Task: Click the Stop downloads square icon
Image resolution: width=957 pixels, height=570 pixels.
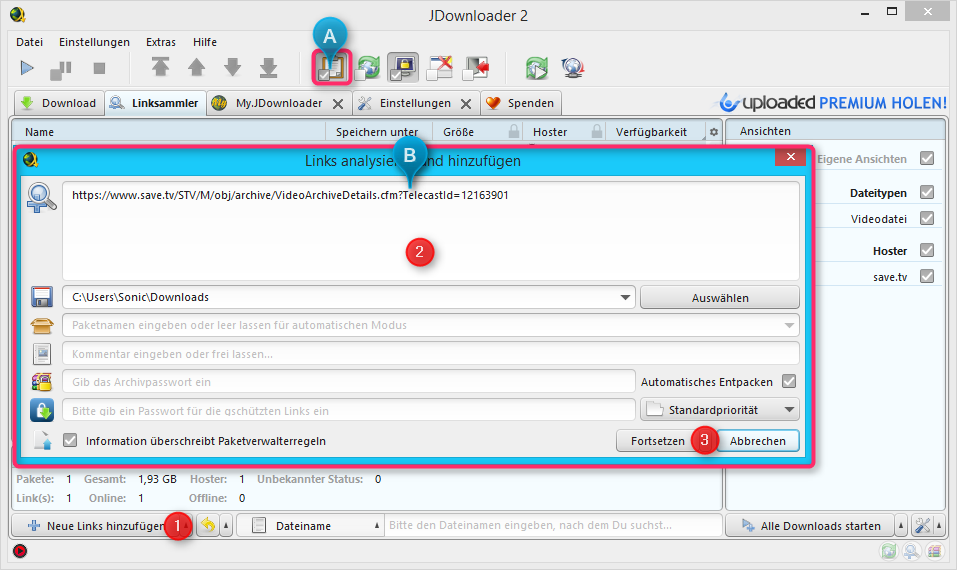Action: [99, 68]
